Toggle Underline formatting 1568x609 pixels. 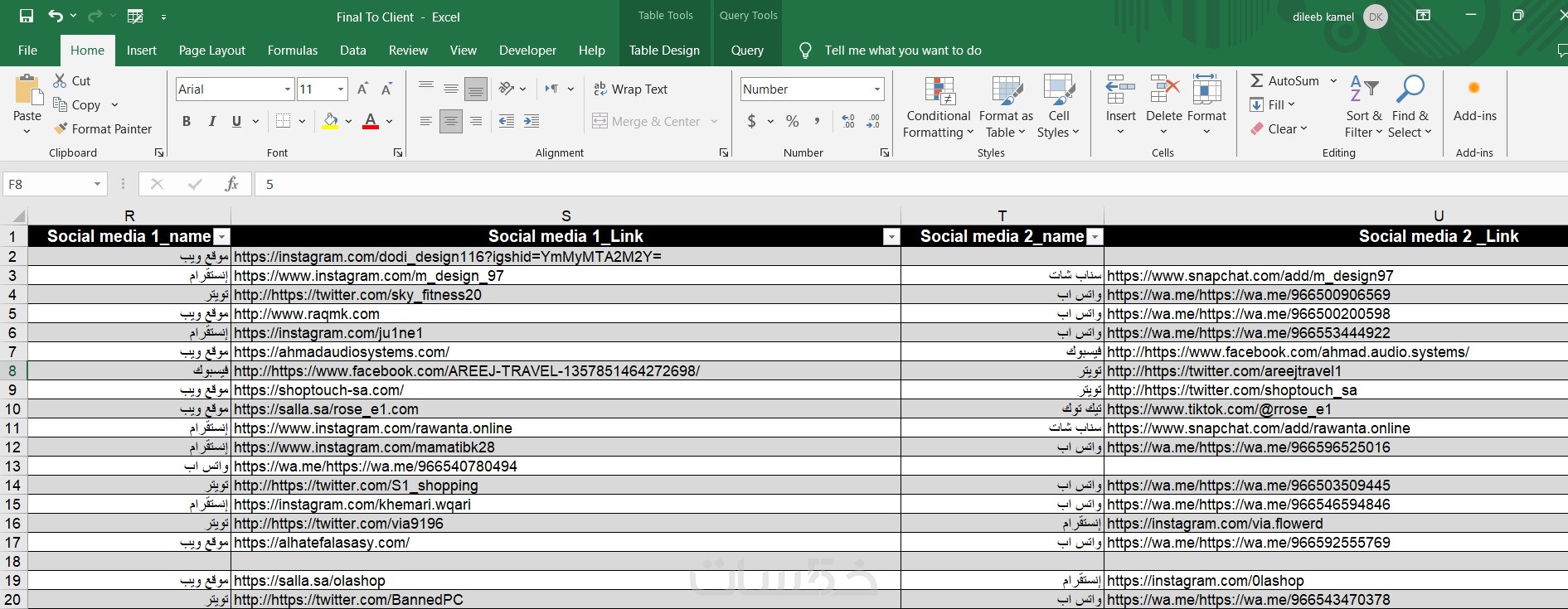coord(236,121)
